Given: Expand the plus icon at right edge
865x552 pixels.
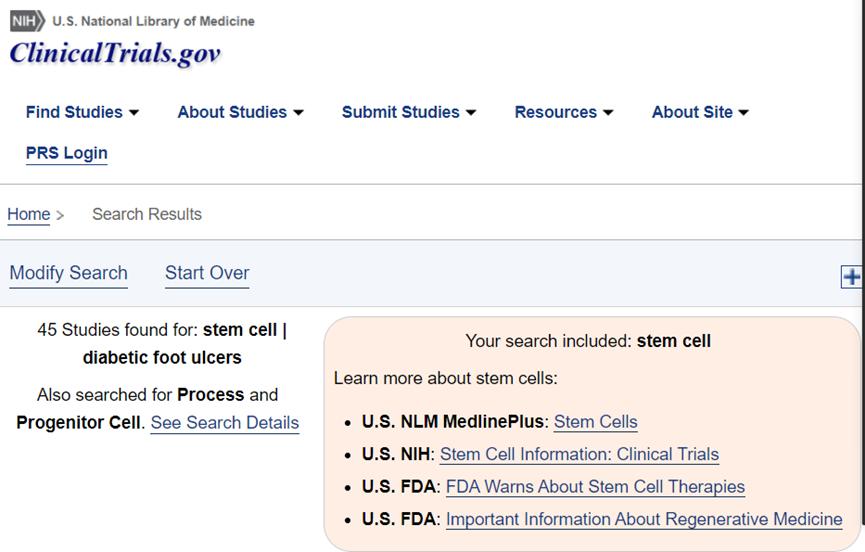Looking at the screenshot, I should tap(851, 277).
